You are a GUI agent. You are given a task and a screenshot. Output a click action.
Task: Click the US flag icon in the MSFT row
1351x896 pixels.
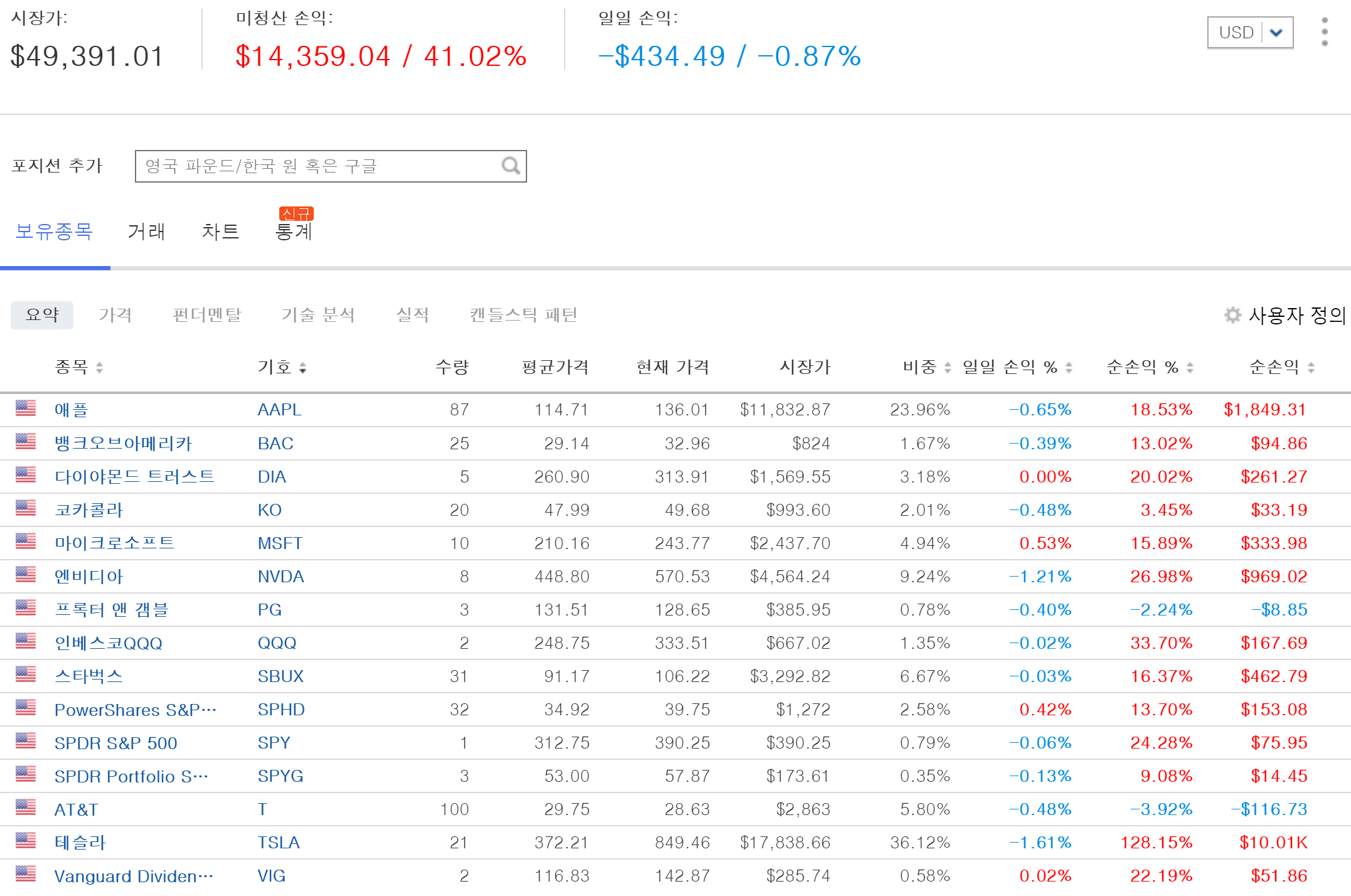[26, 541]
